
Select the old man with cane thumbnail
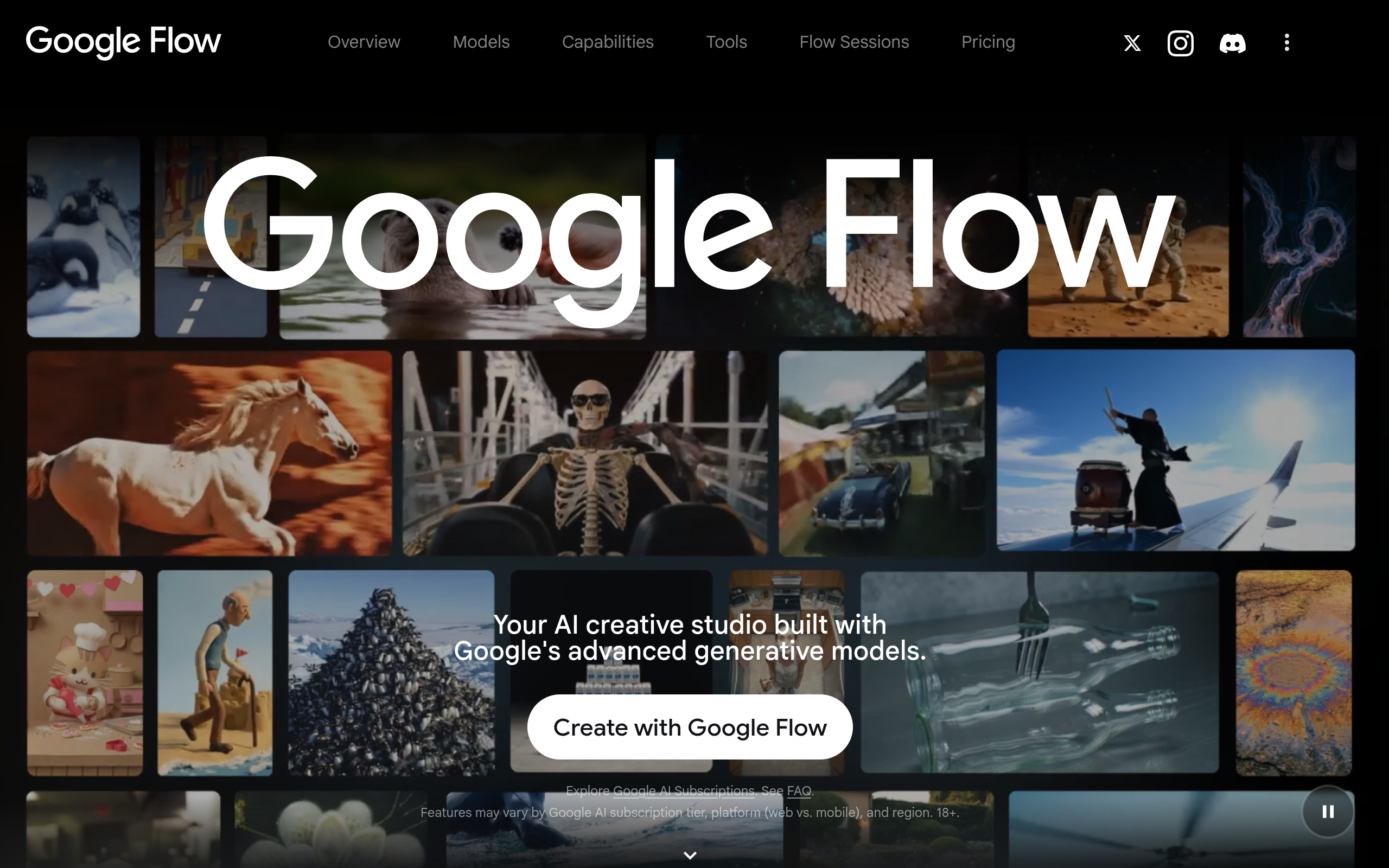click(x=215, y=673)
